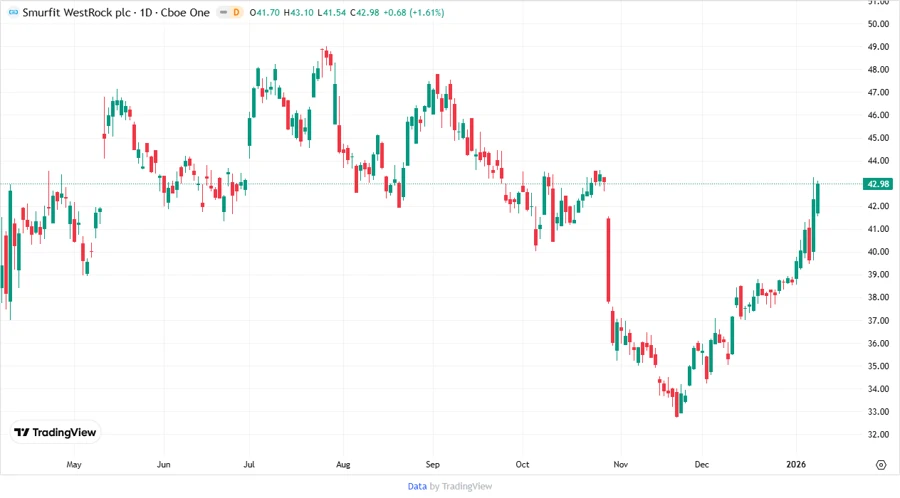Click the 41.00 price axis label

pos(878,229)
